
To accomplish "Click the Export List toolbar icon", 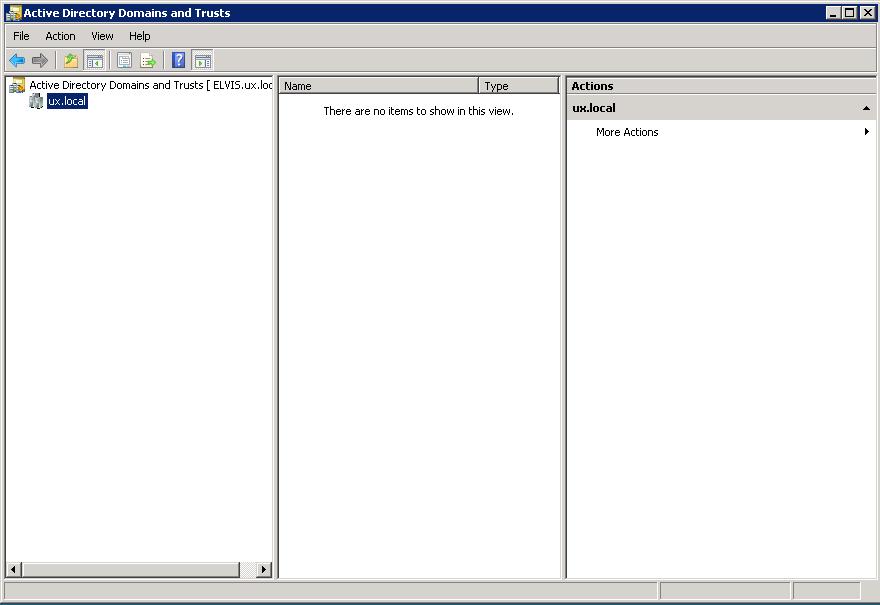I will [x=148, y=61].
